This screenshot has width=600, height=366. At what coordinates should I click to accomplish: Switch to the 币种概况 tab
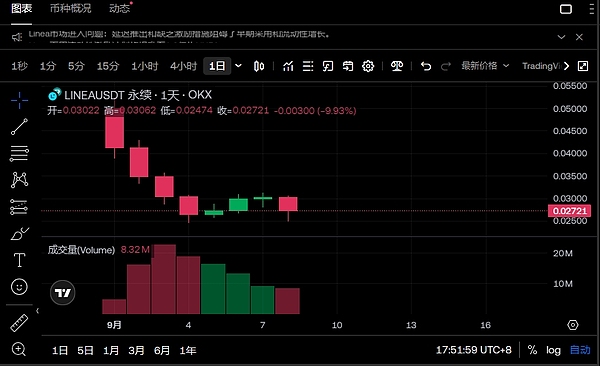[71, 8]
